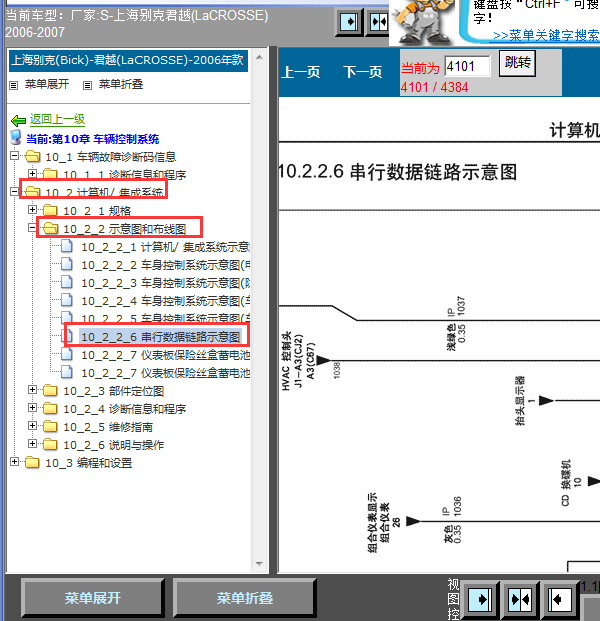Click 当前:第10章 车辆控制系统 heading
Image resolution: width=600 pixels, height=621 pixels.
93,139
